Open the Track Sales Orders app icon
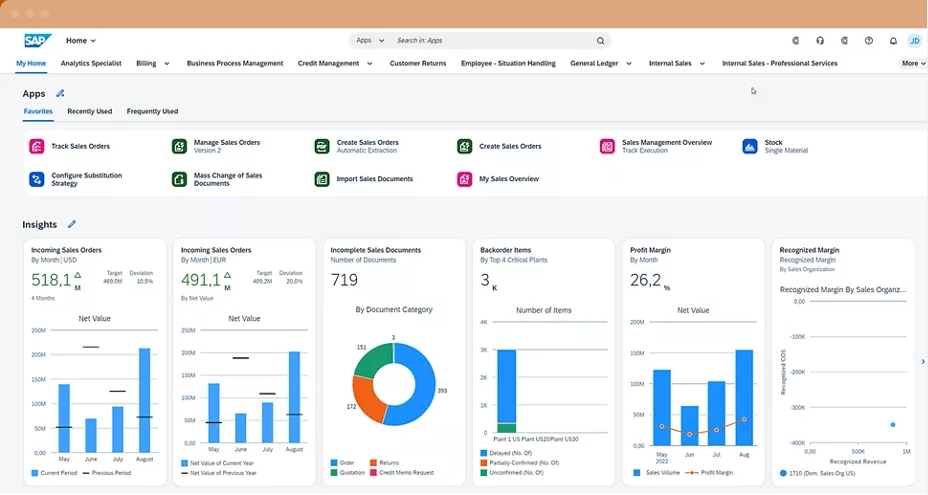This screenshot has width=928, height=495. pyautogui.click(x=36, y=147)
